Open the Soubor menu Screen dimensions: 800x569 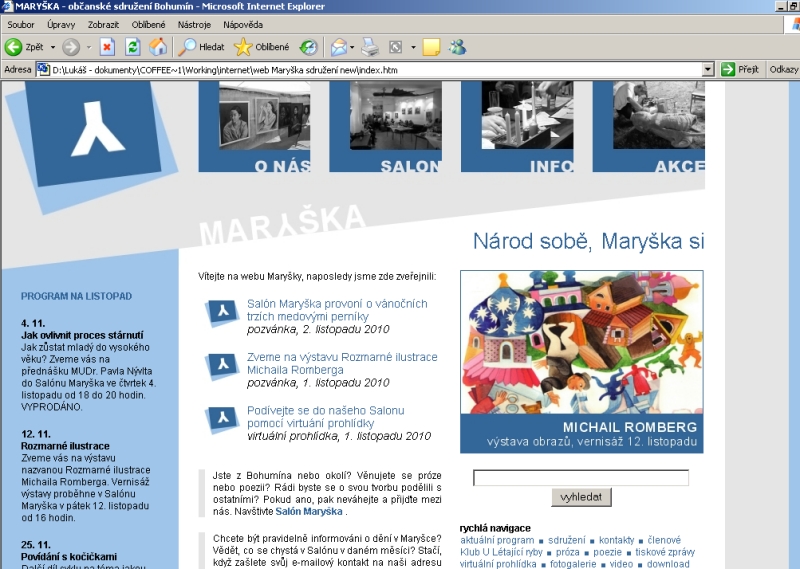click(x=20, y=24)
